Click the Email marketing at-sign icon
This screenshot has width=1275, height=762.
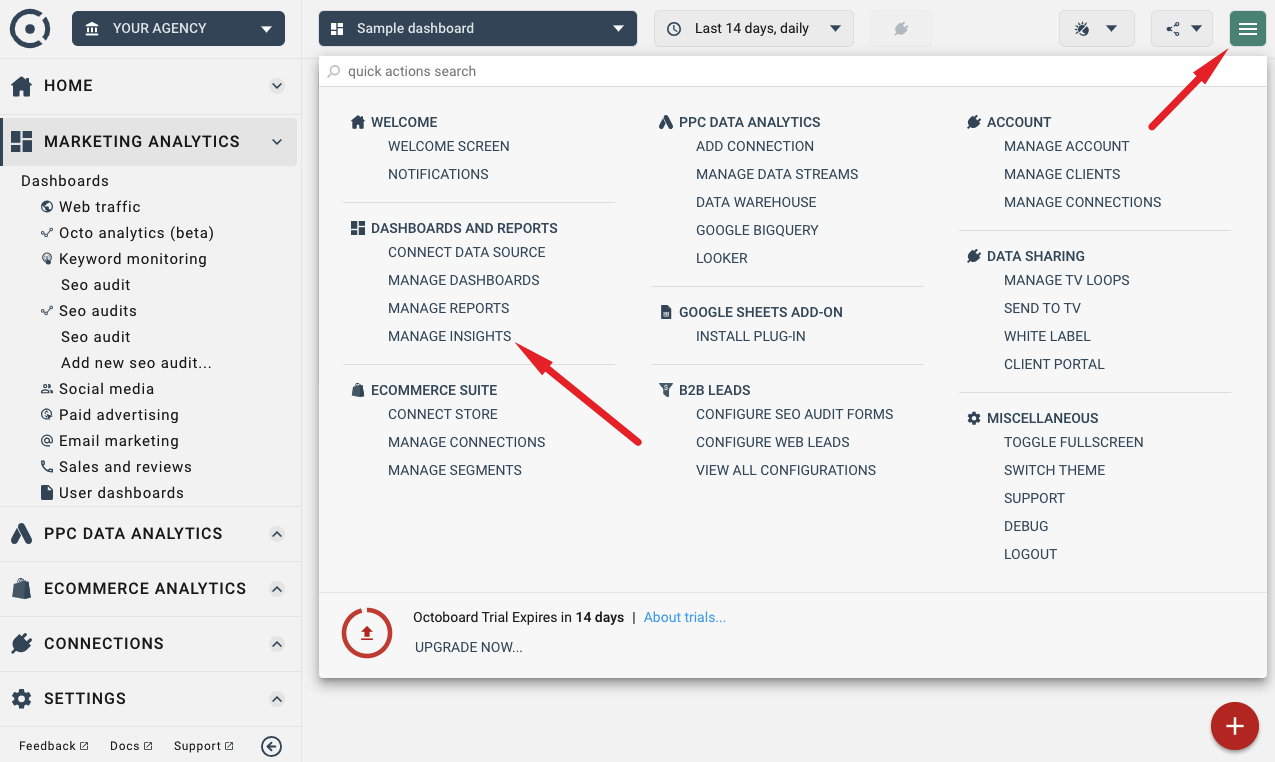click(47, 441)
